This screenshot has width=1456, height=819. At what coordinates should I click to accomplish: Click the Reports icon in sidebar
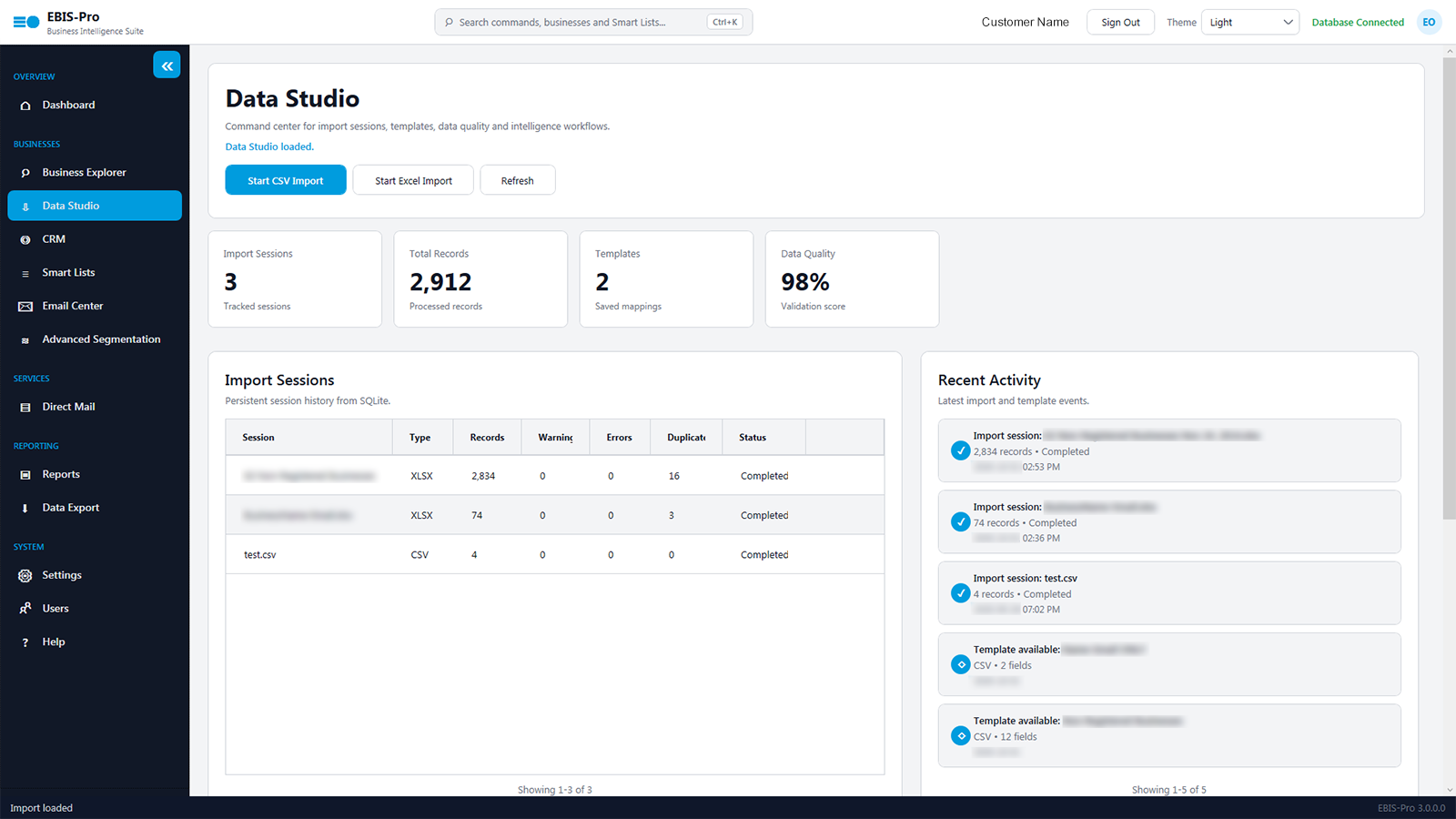point(25,475)
